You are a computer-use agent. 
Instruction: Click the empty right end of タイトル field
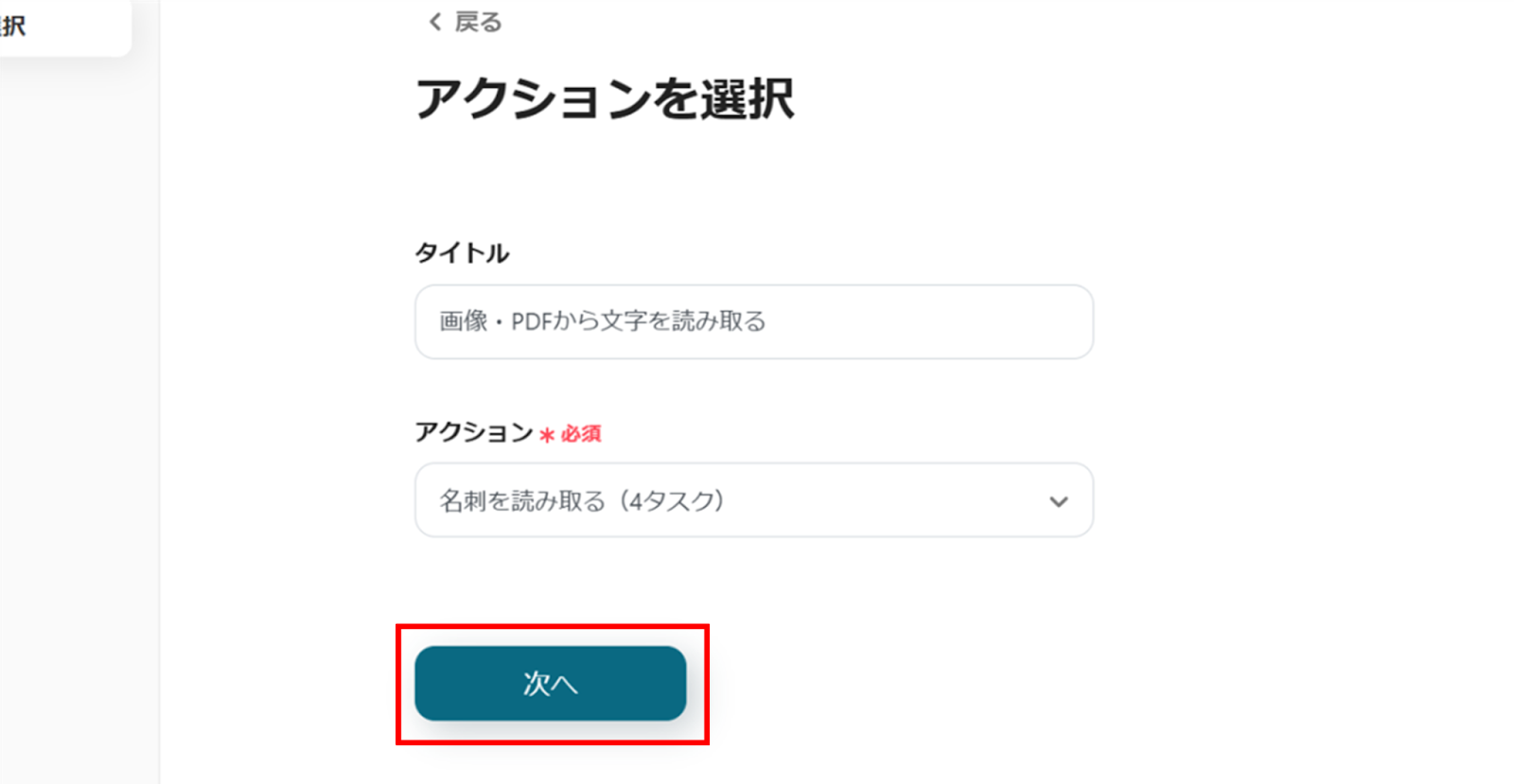tap(994, 322)
